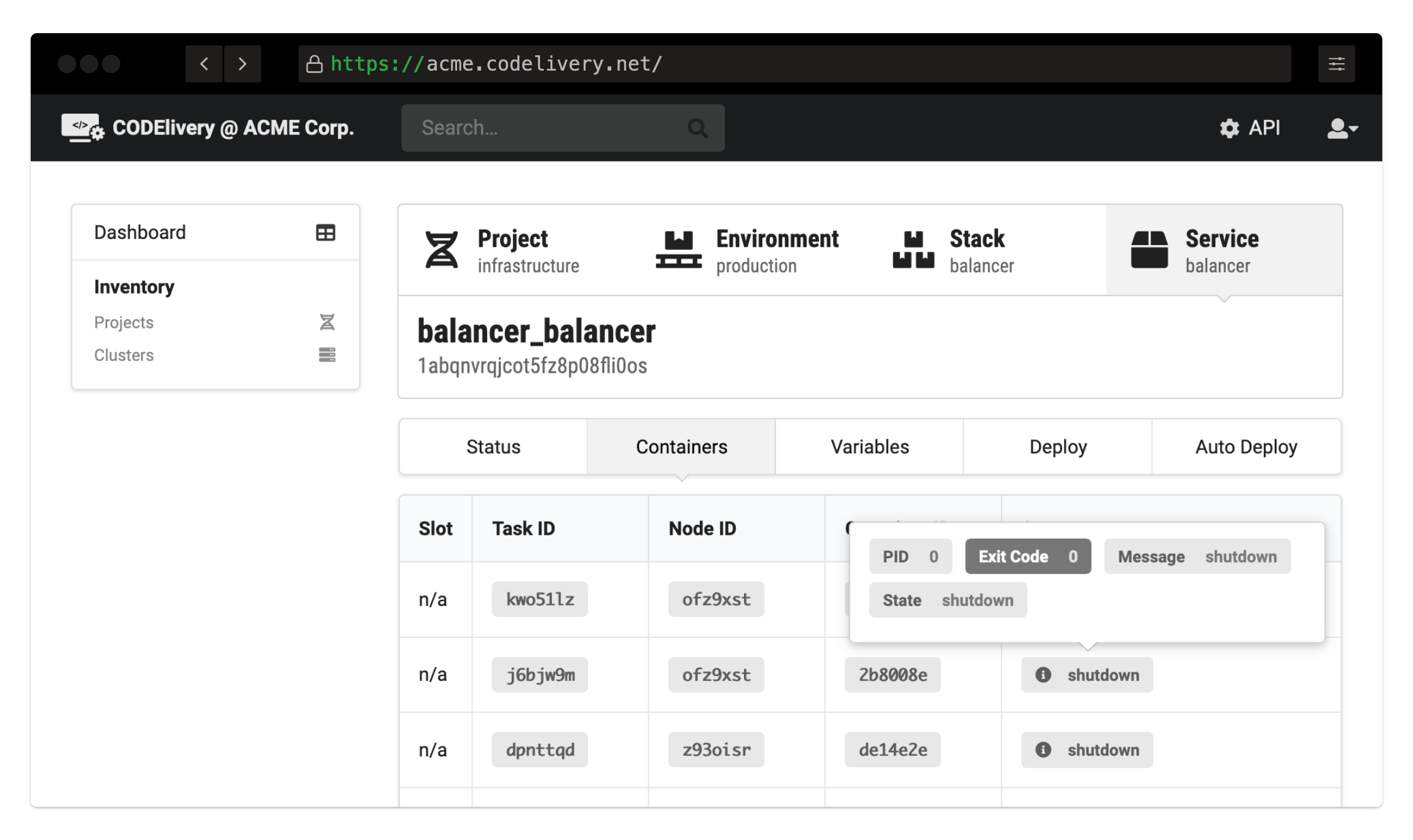The height and width of the screenshot is (840, 1413).
Task: Click the Dashboard grid icon
Action: pyautogui.click(x=326, y=233)
